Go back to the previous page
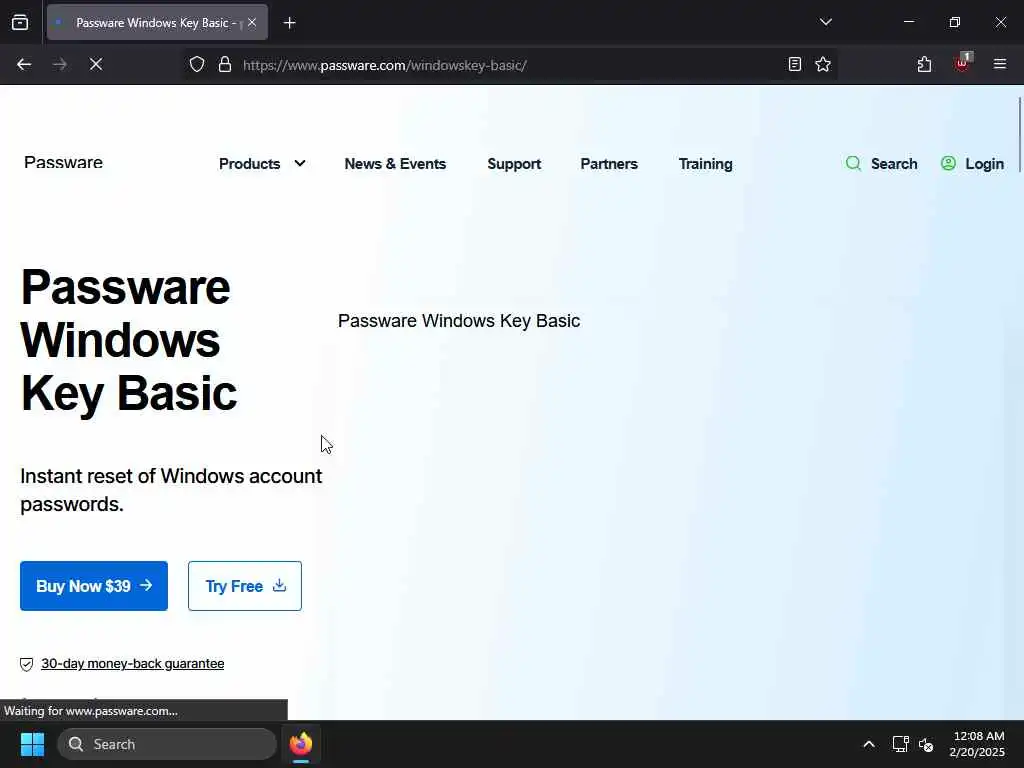The width and height of the screenshot is (1024, 768). [24, 64]
